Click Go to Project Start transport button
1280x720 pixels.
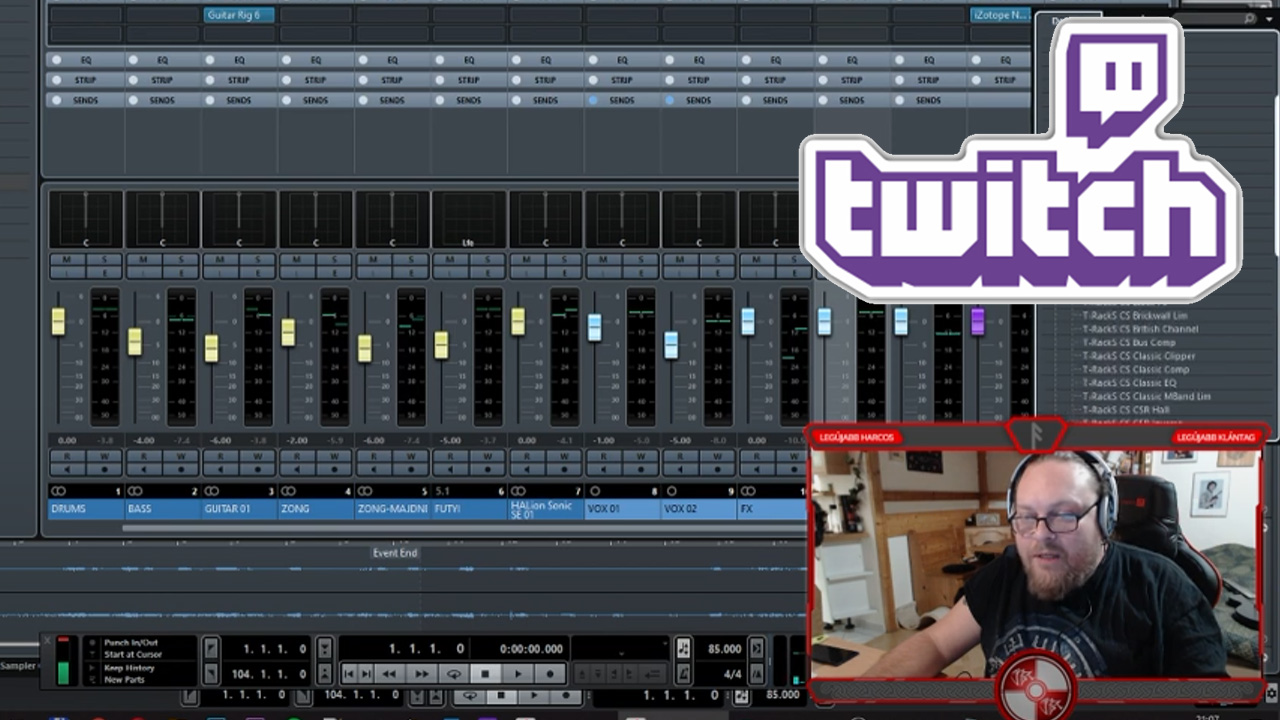[348, 674]
